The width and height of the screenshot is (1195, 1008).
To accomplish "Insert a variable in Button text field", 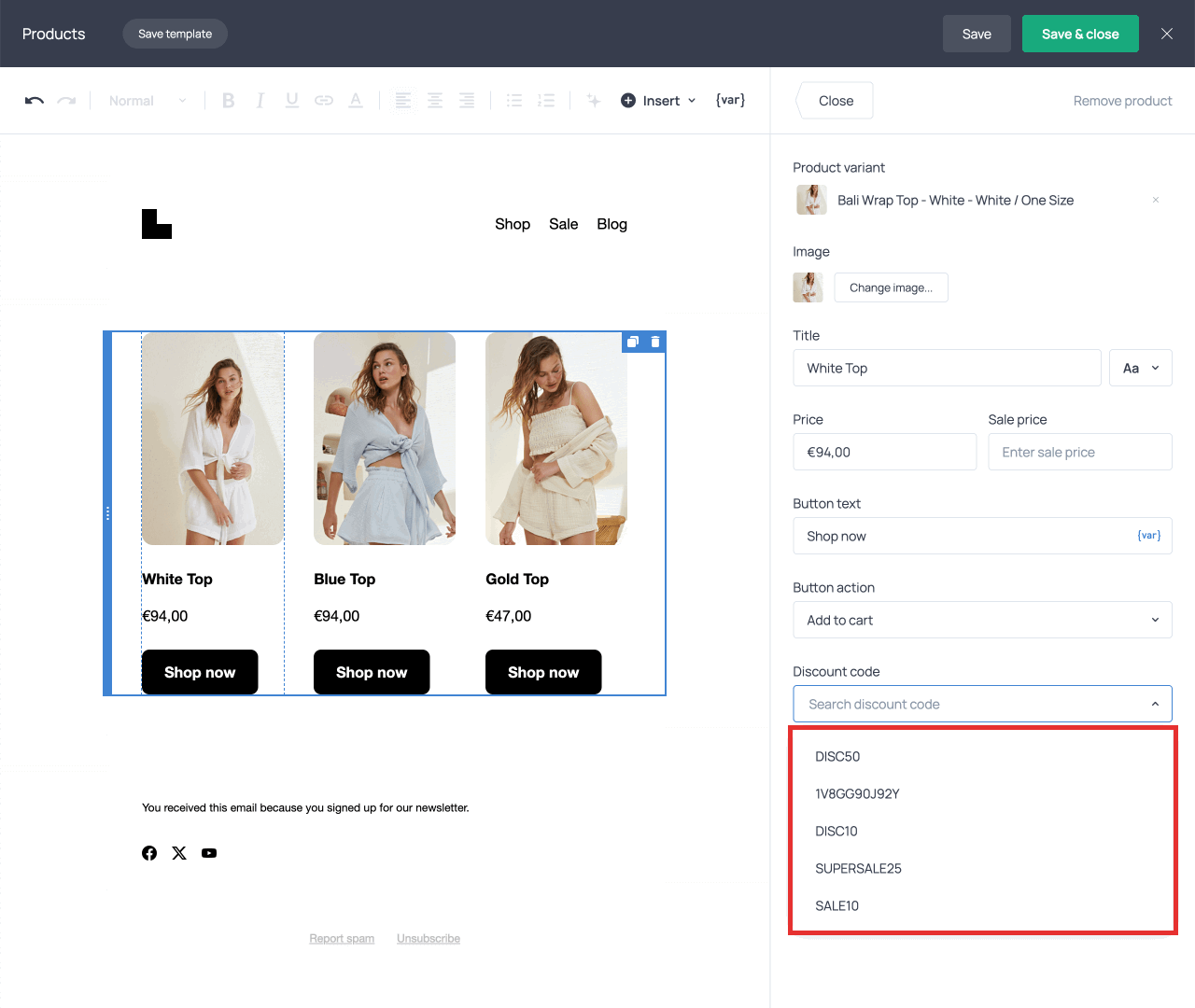I will [1148, 536].
